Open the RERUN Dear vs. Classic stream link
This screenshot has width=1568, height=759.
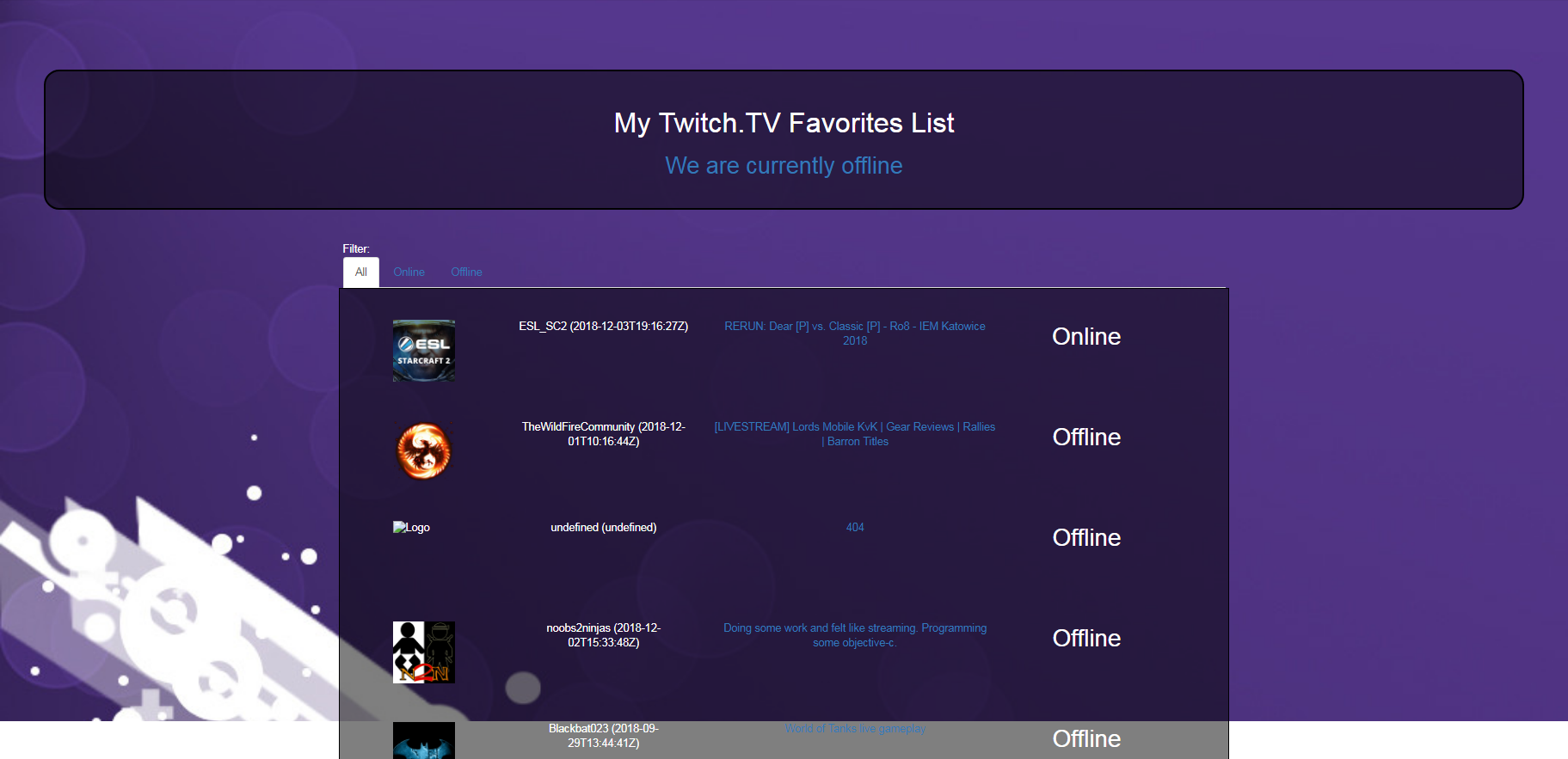point(854,334)
